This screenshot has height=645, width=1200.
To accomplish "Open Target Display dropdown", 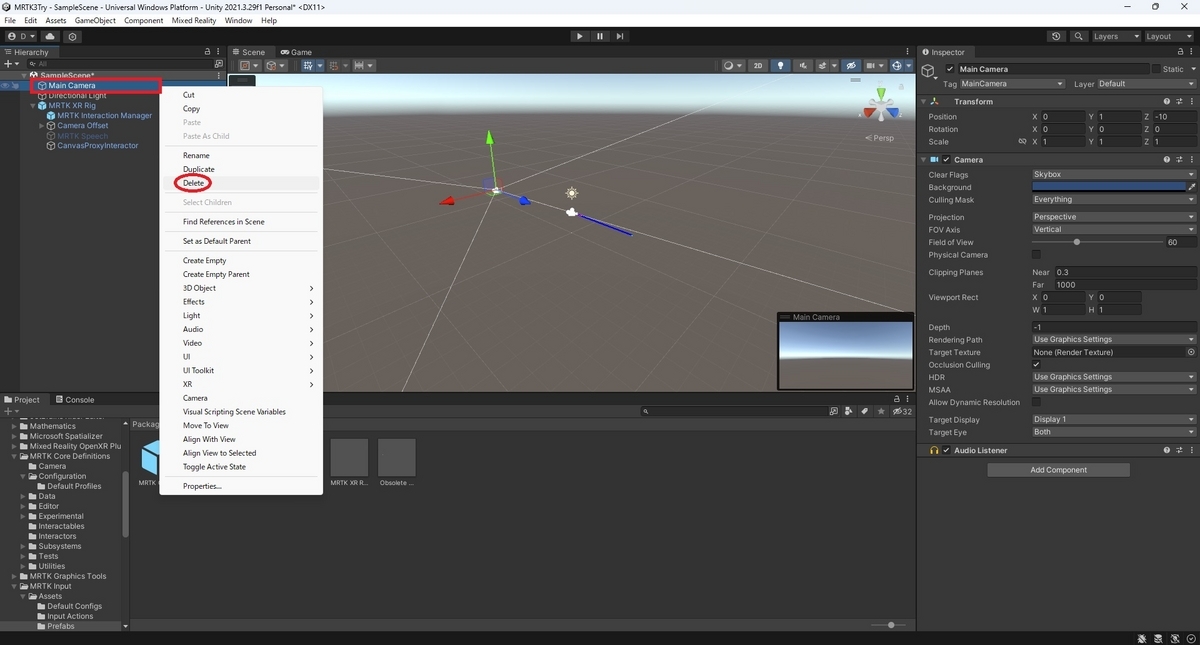I will click(1113, 420).
